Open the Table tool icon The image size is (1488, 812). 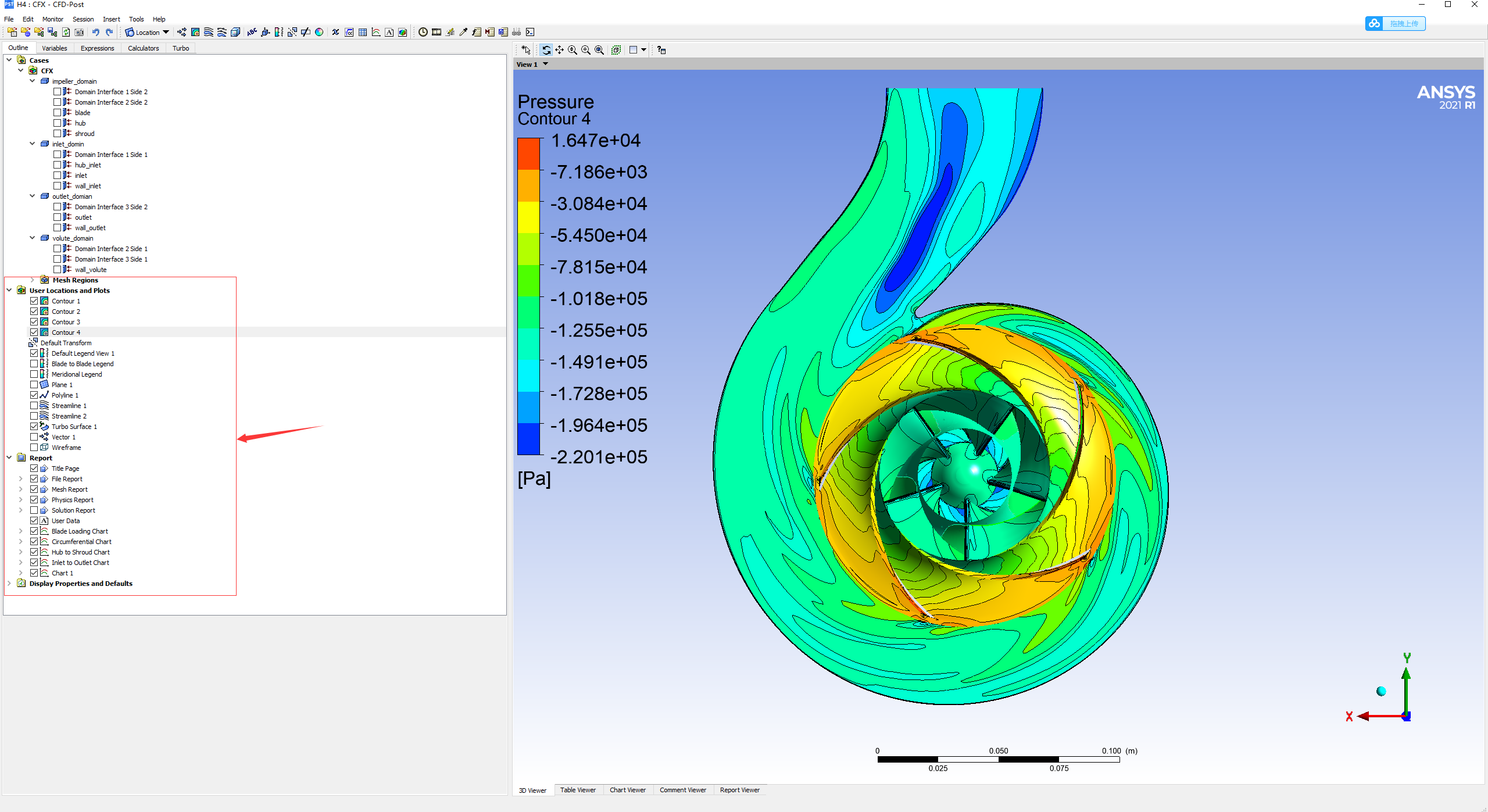click(x=363, y=33)
